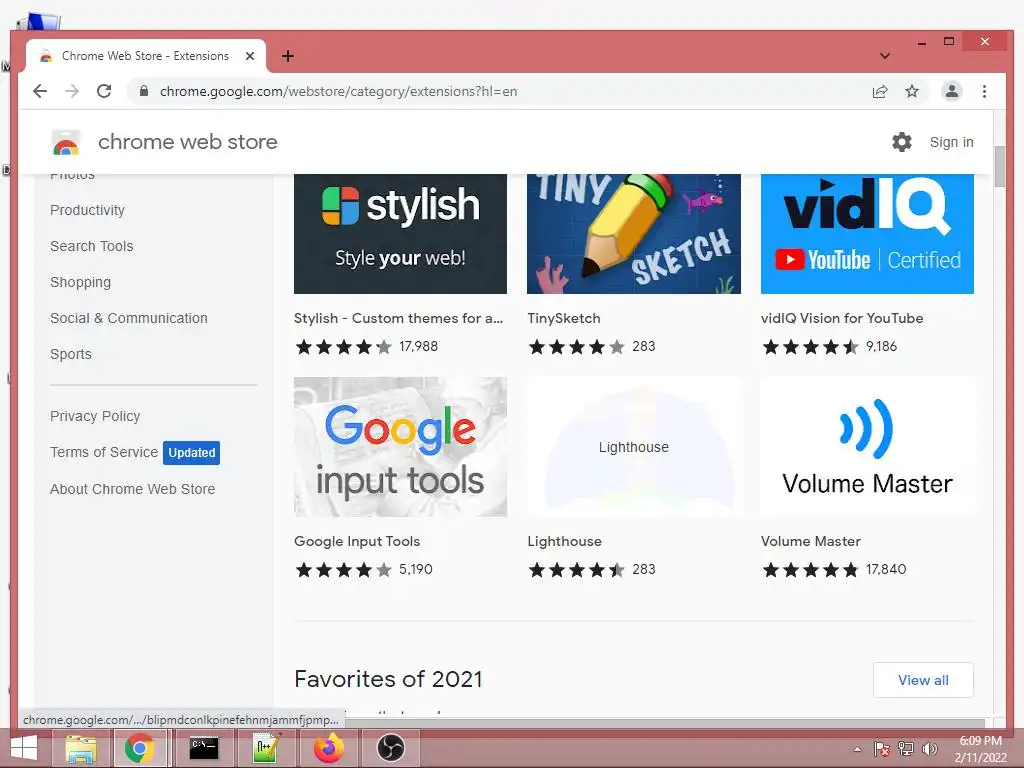Click the Volume Master title text
1024x768 pixels.
pyautogui.click(x=811, y=541)
